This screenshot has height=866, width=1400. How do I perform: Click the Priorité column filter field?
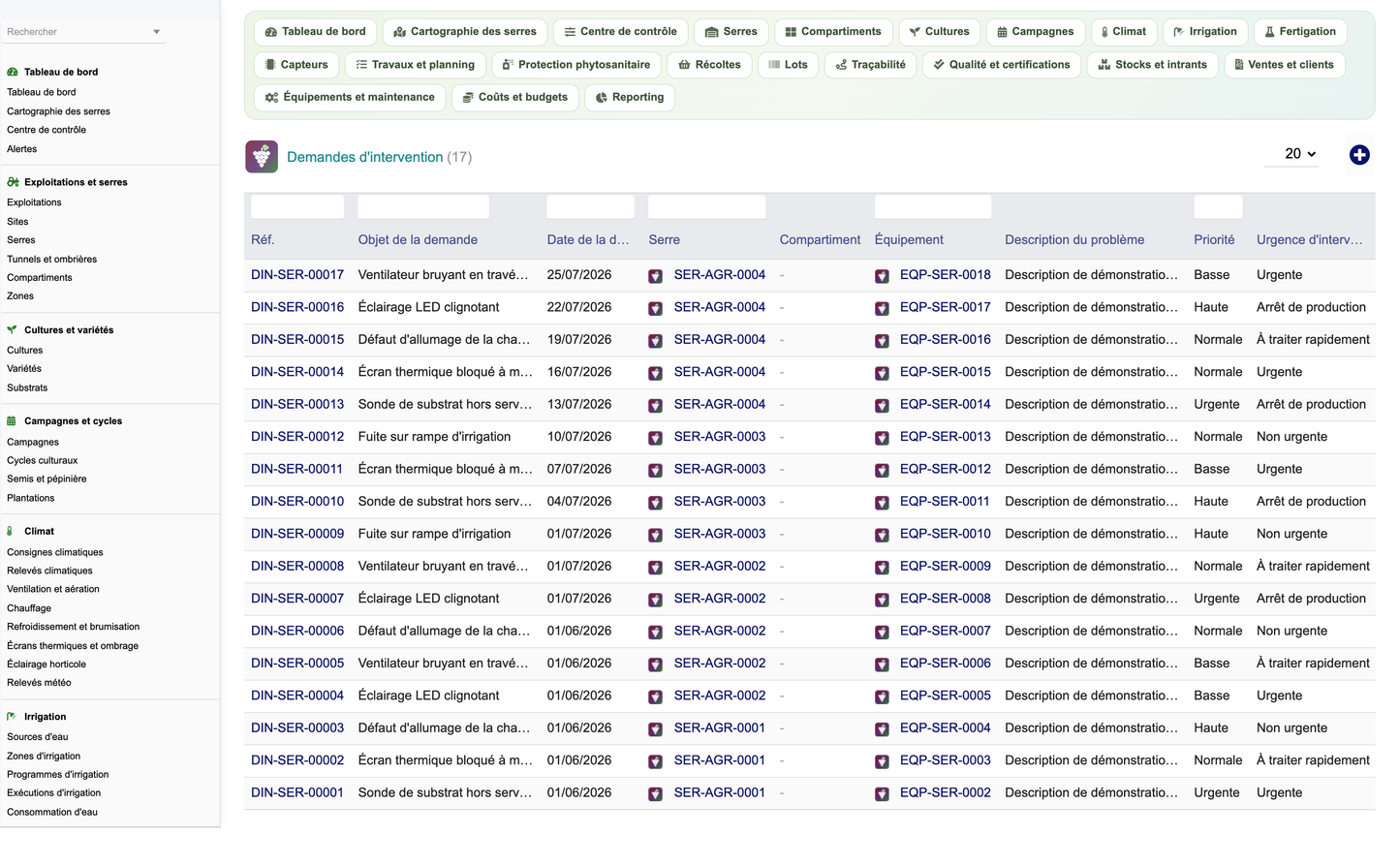[1218, 206]
